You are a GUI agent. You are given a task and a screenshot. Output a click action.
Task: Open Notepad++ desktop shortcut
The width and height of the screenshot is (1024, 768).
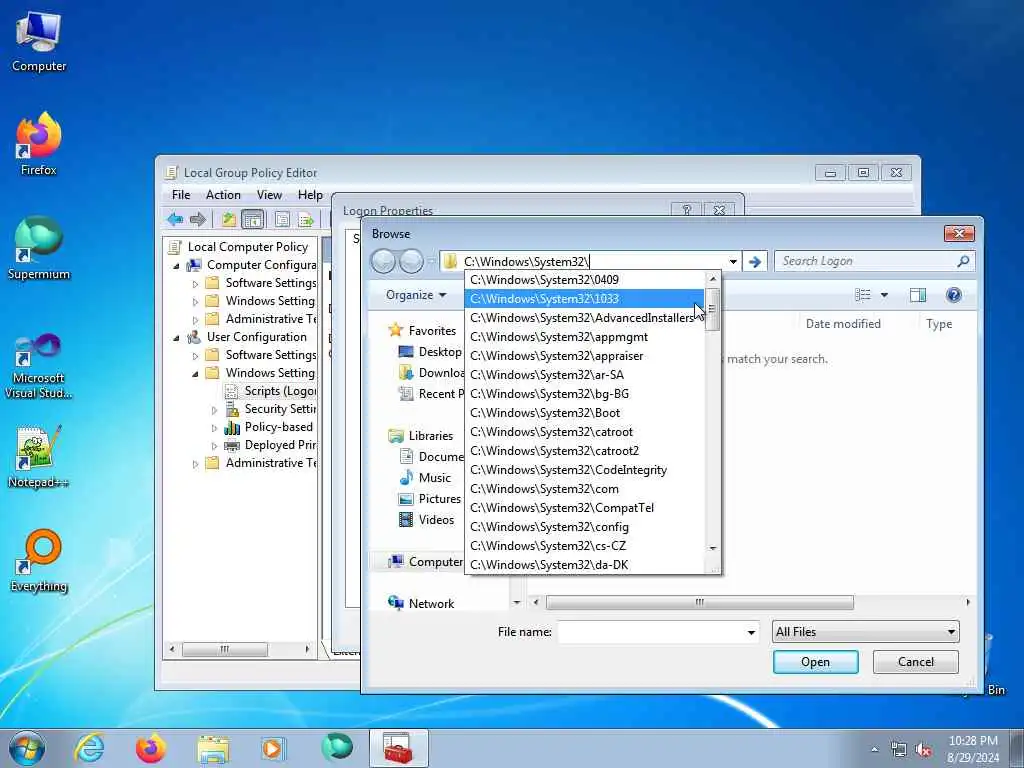click(39, 457)
